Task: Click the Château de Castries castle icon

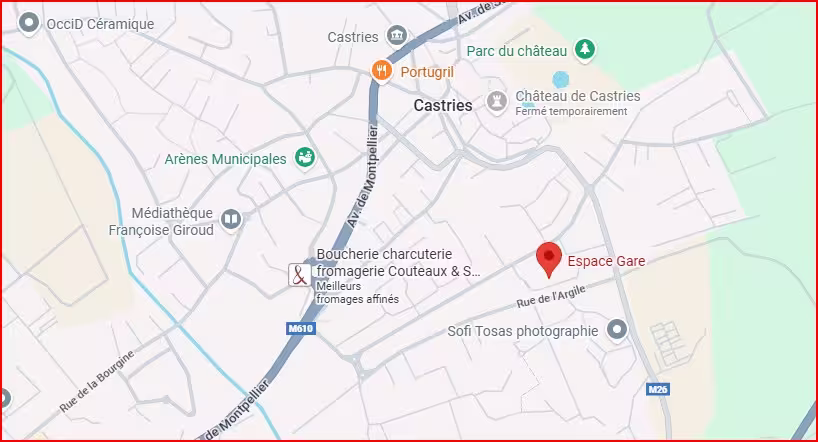Action: [x=497, y=101]
